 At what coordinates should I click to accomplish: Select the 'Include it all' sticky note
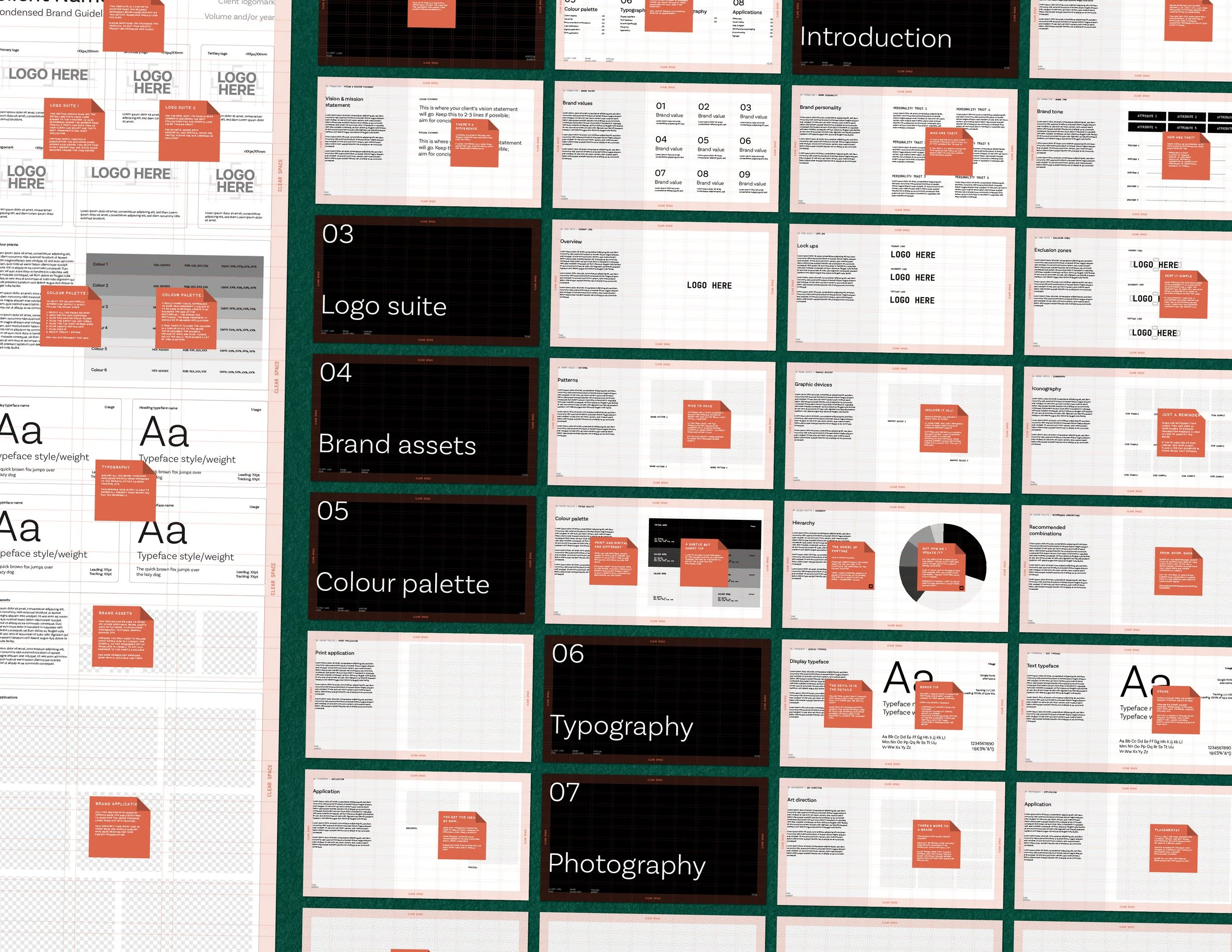coord(943,428)
